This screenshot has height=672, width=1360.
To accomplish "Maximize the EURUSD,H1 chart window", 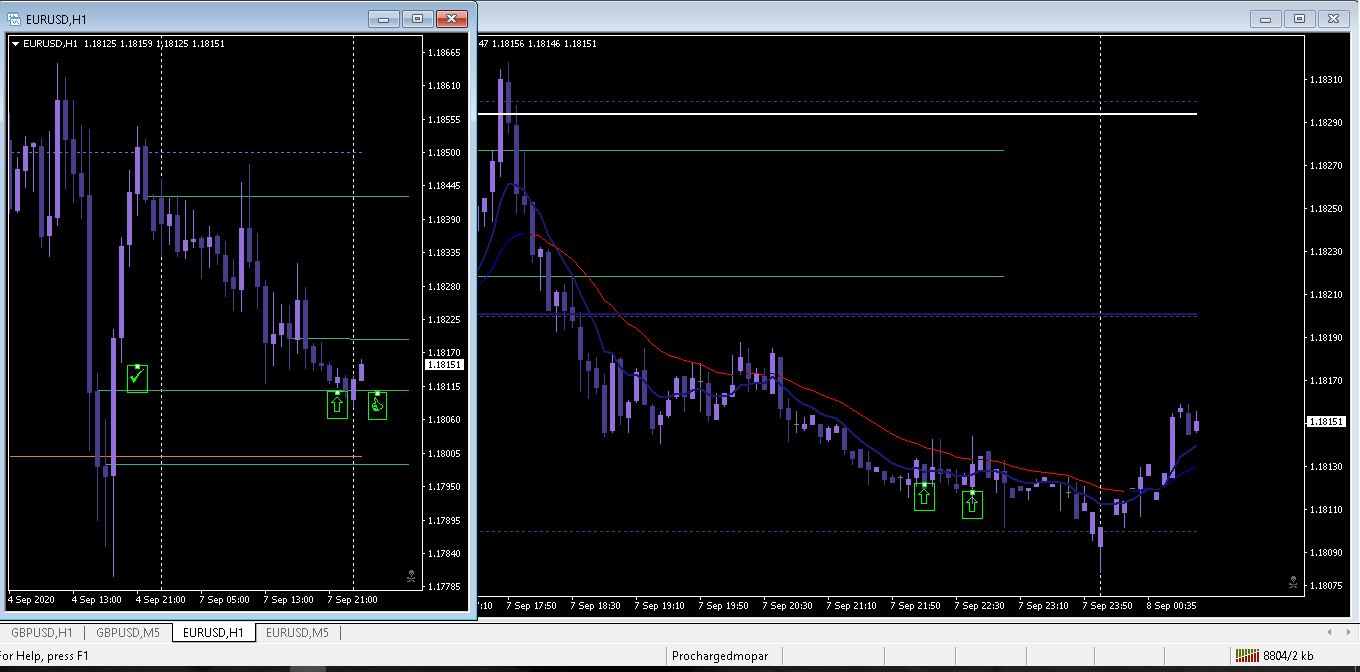I will click(x=417, y=18).
